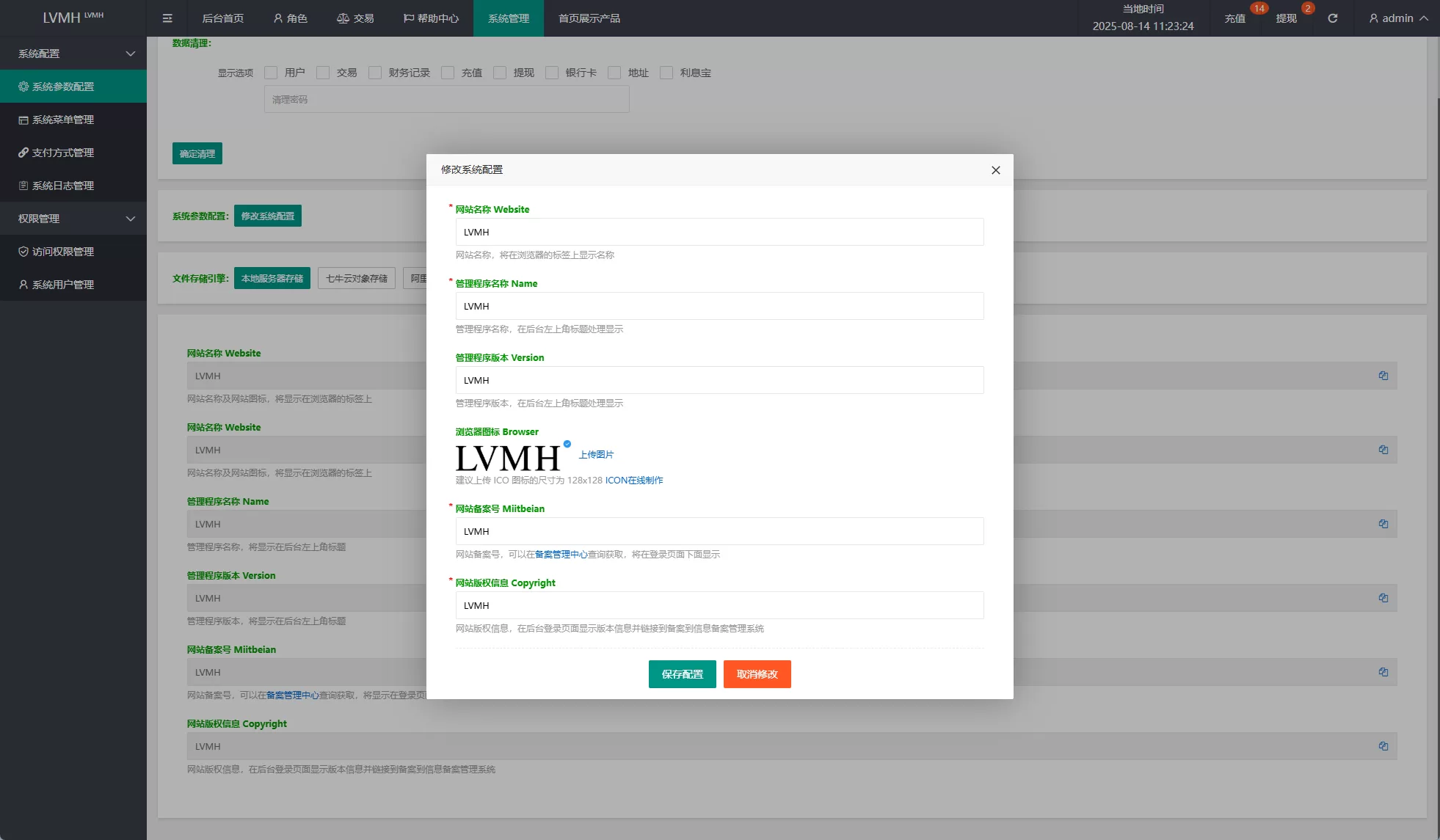1440x840 pixels.
Task: Collapse the 系统配置 sidebar section
Action: click(73, 54)
